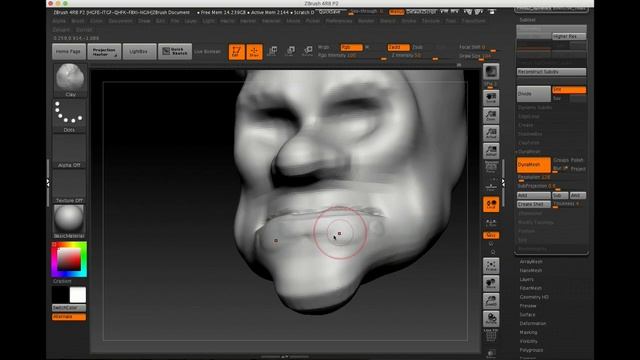640x360 pixels.
Task: Click the Frame mesh icon
Action: [491, 266]
